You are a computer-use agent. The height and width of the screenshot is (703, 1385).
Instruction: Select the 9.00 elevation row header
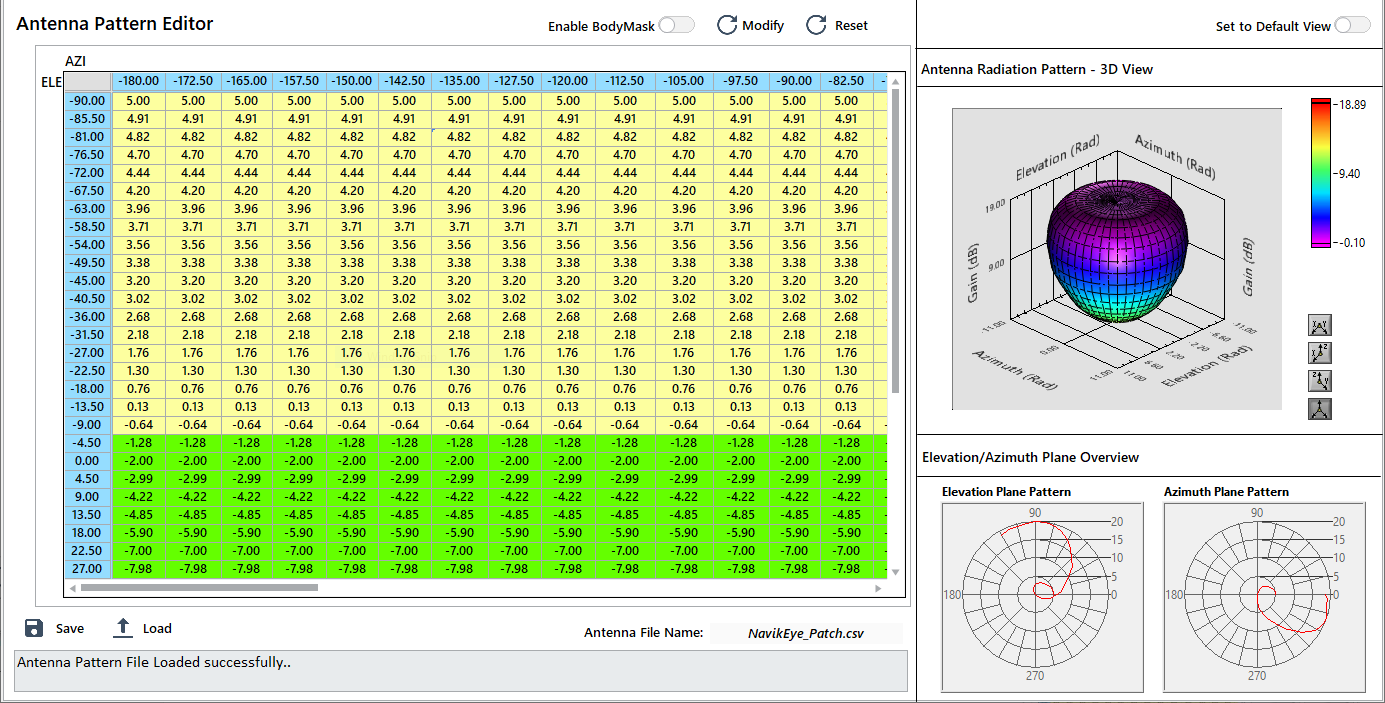pyautogui.click(x=88, y=496)
